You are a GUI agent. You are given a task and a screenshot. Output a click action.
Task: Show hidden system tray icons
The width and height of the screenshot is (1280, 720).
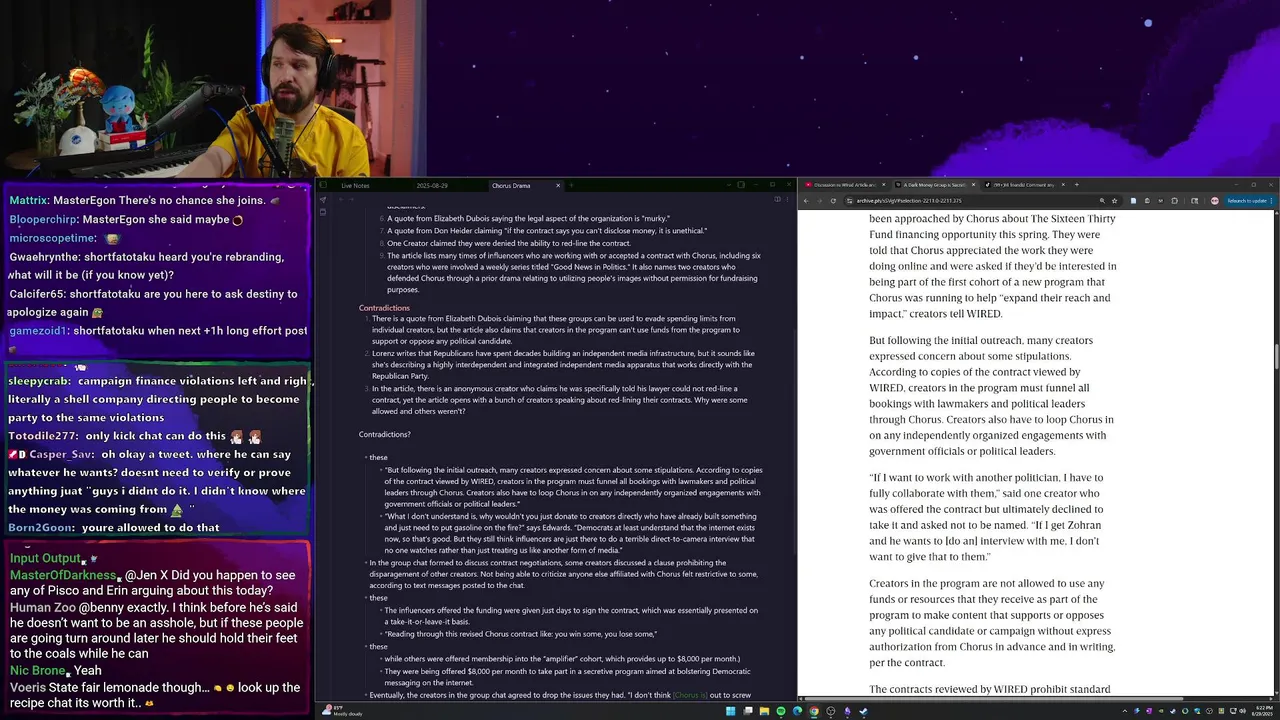(1124, 711)
